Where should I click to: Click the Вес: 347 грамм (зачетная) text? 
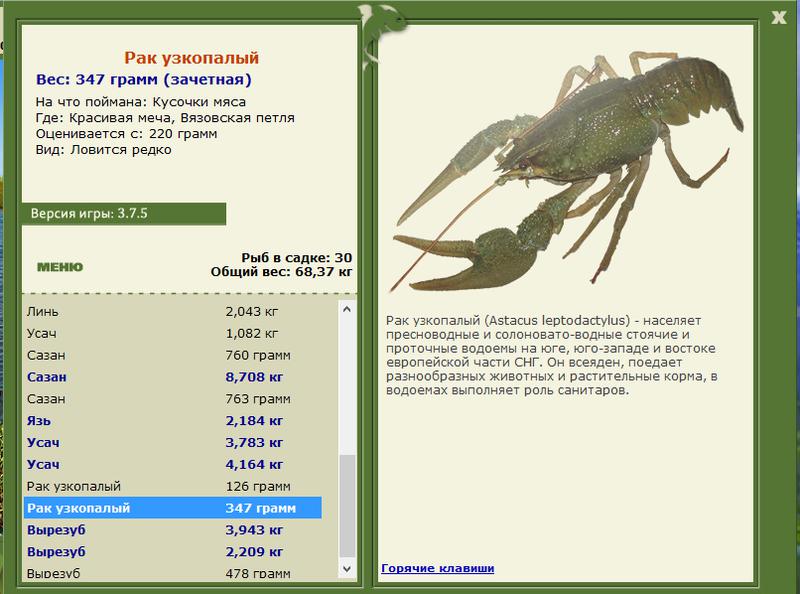144,80
